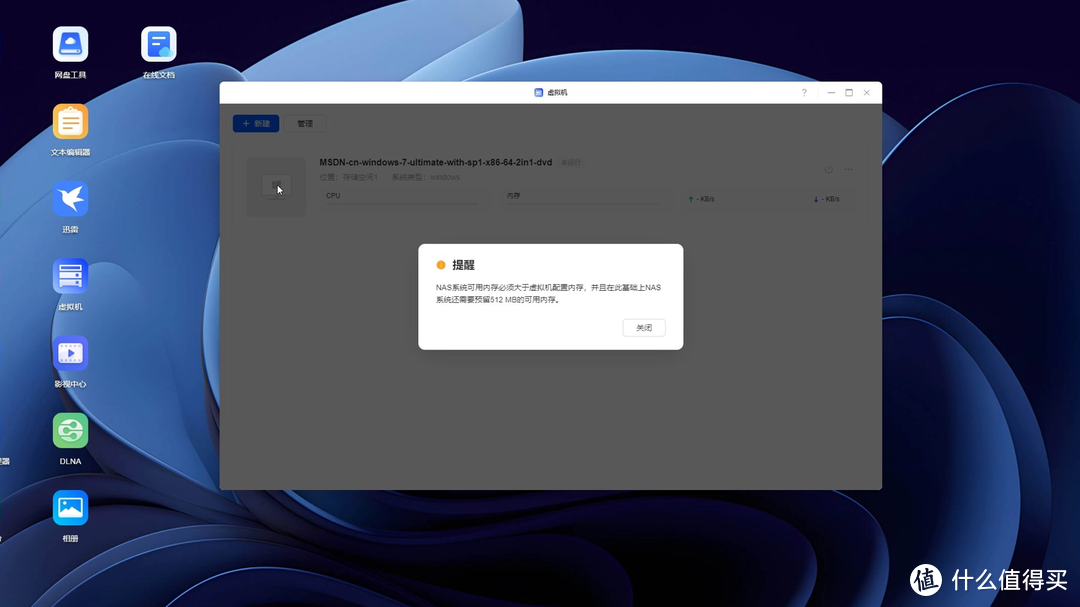Open the 在线文档 desktop icon
Screen dimensions: 1080x607
(158, 45)
